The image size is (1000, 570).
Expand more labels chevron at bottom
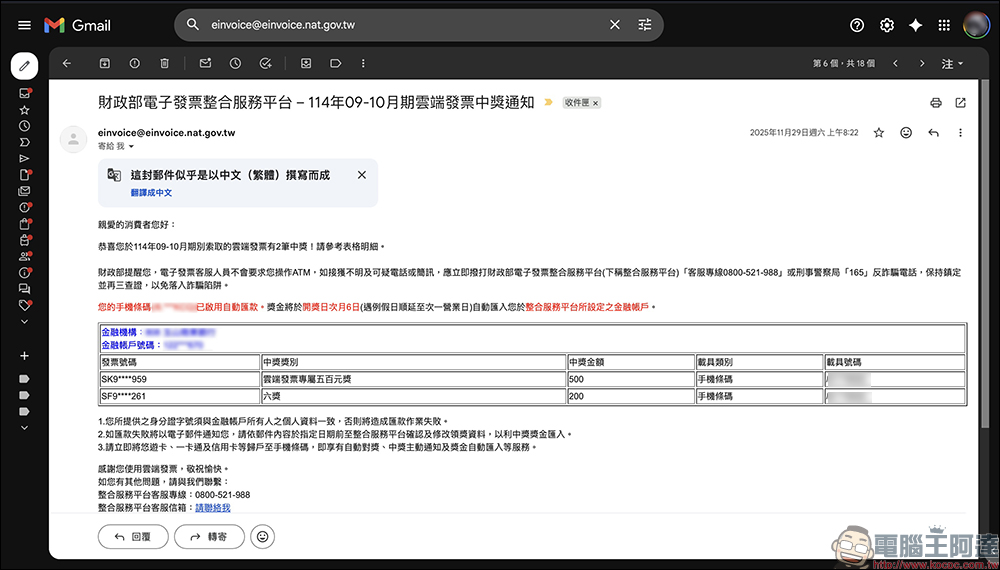pyautogui.click(x=24, y=427)
